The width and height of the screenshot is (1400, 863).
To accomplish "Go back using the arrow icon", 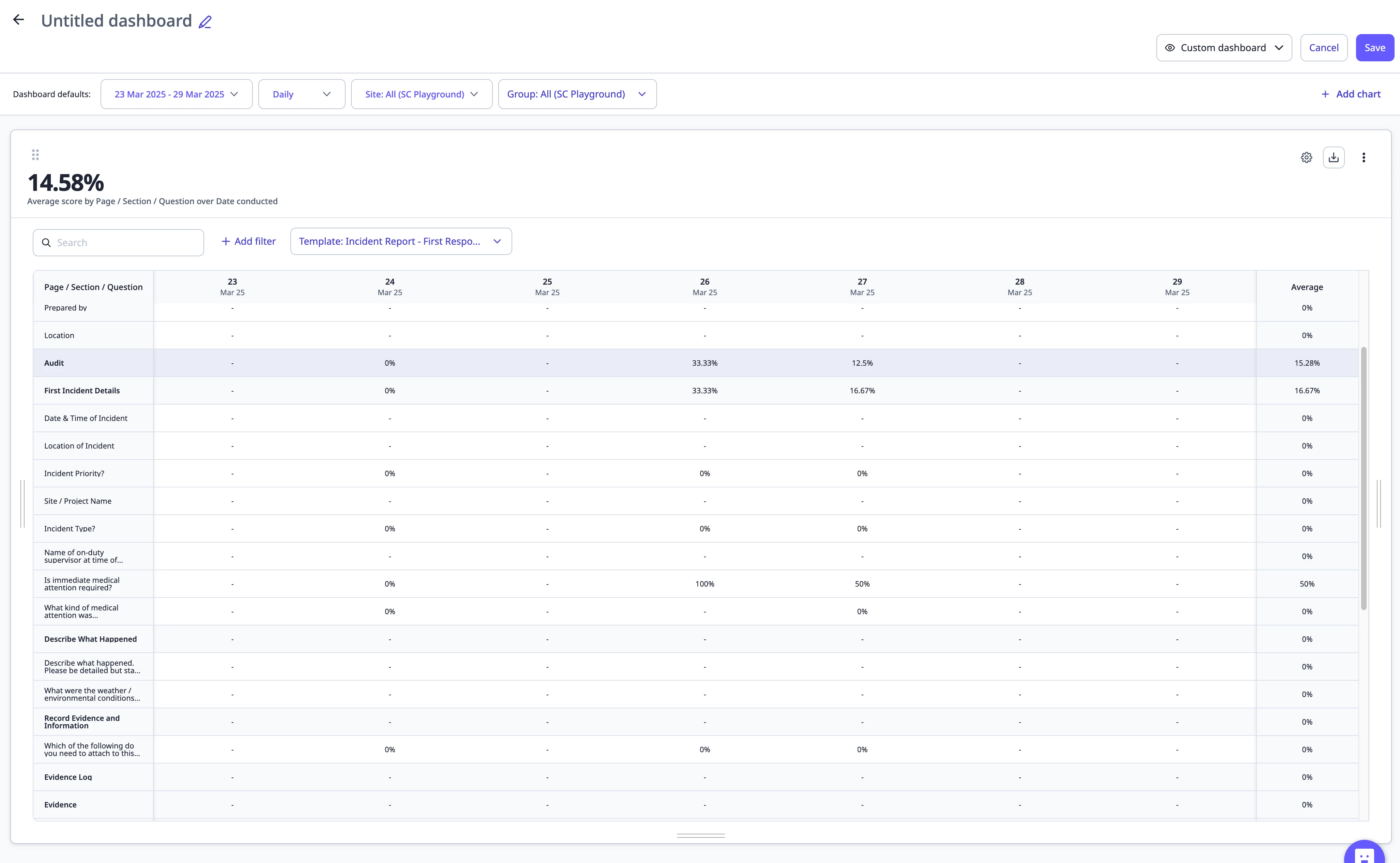I will (x=18, y=20).
